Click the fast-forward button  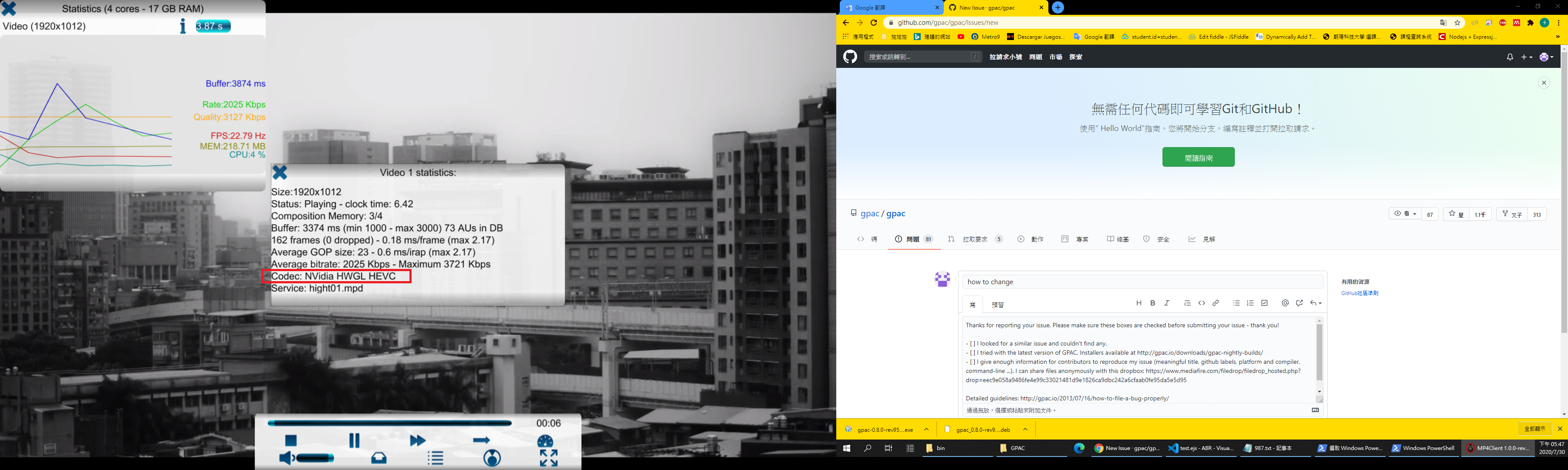tap(418, 440)
